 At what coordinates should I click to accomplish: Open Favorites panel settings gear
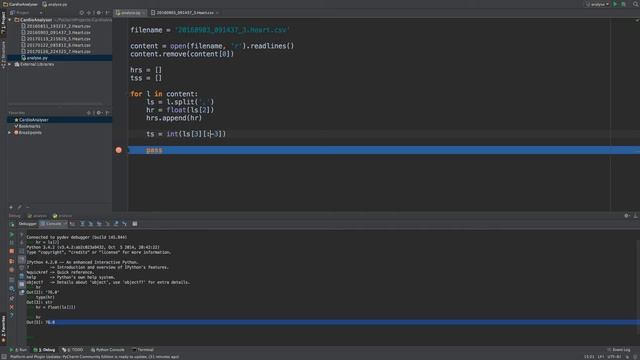tap(98, 113)
